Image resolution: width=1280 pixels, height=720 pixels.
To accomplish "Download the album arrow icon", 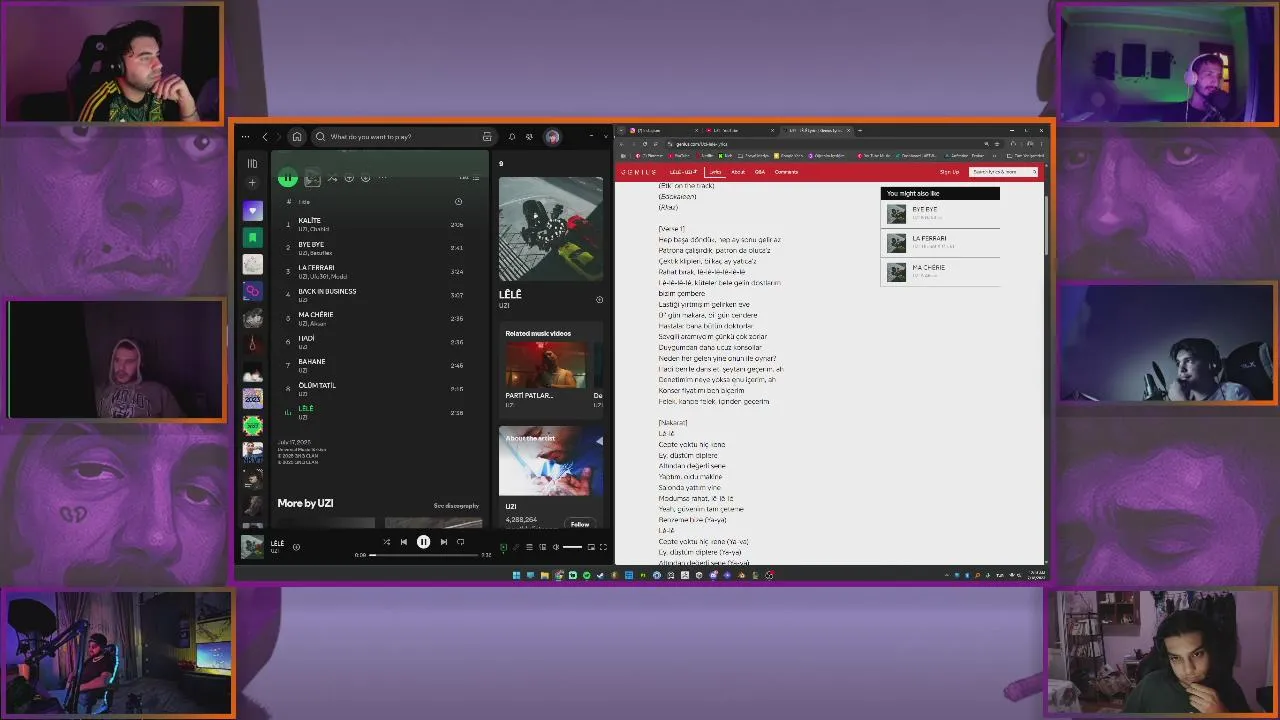I will pos(365,178).
